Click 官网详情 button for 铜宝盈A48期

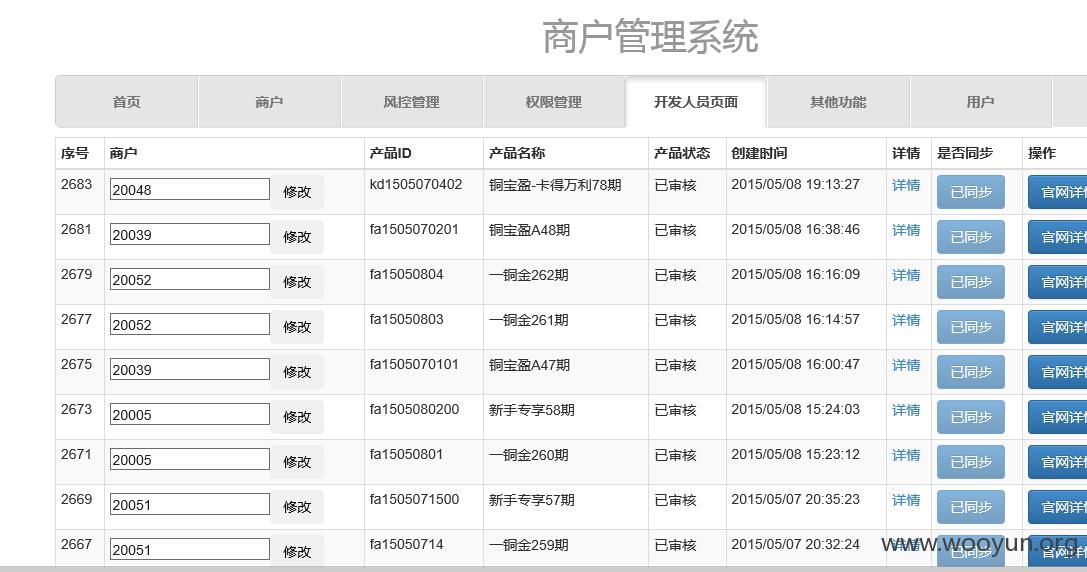1058,237
